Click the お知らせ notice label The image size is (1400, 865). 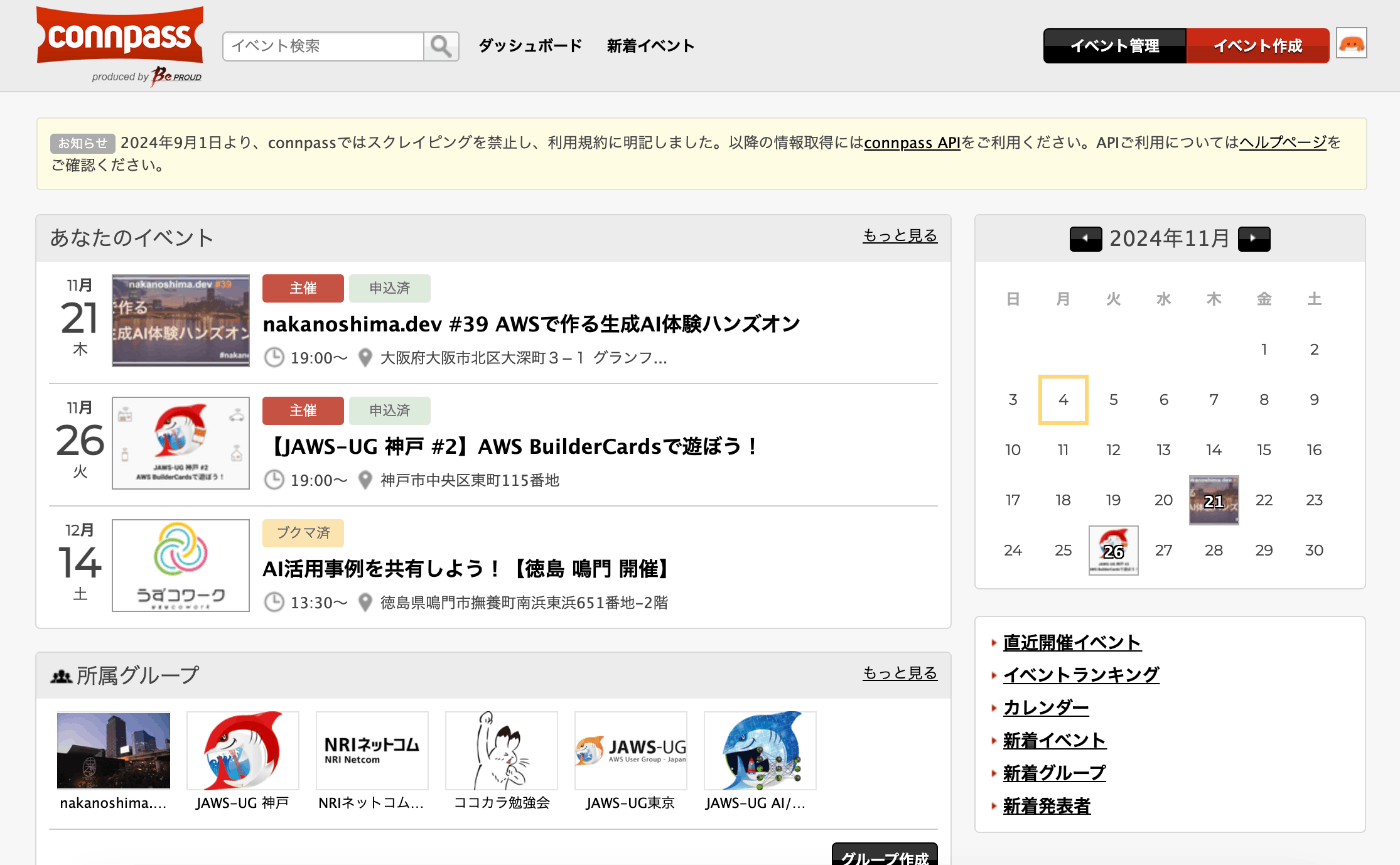tap(83, 143)
